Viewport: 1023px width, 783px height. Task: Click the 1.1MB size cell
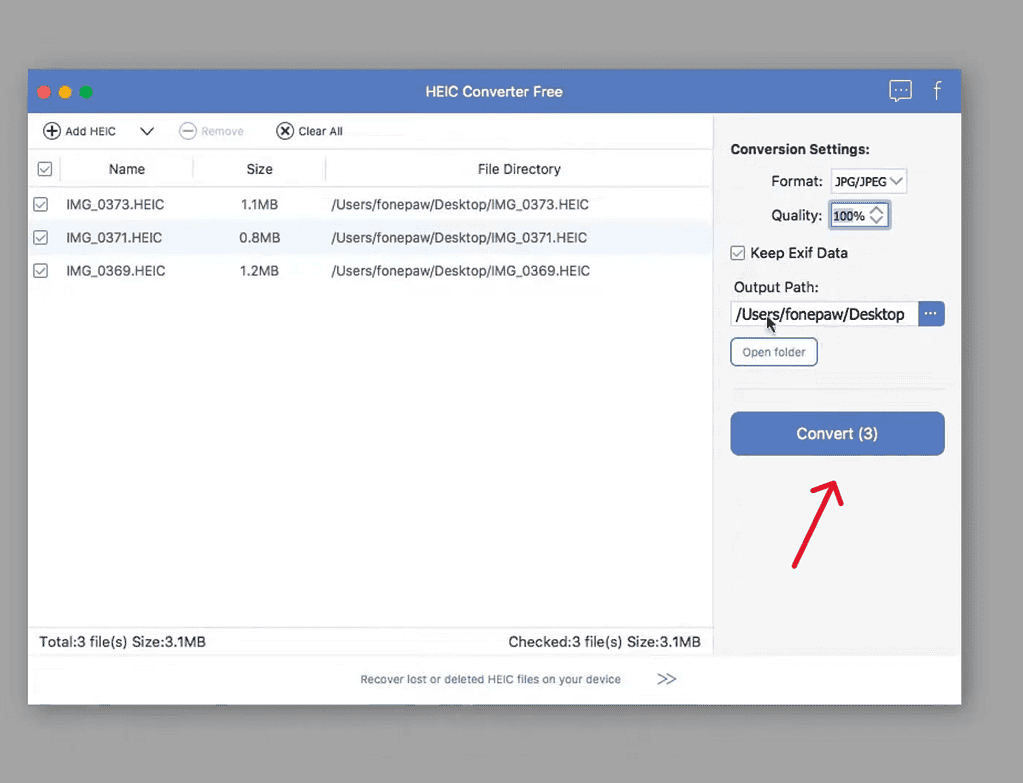click(x=260, y=204)
